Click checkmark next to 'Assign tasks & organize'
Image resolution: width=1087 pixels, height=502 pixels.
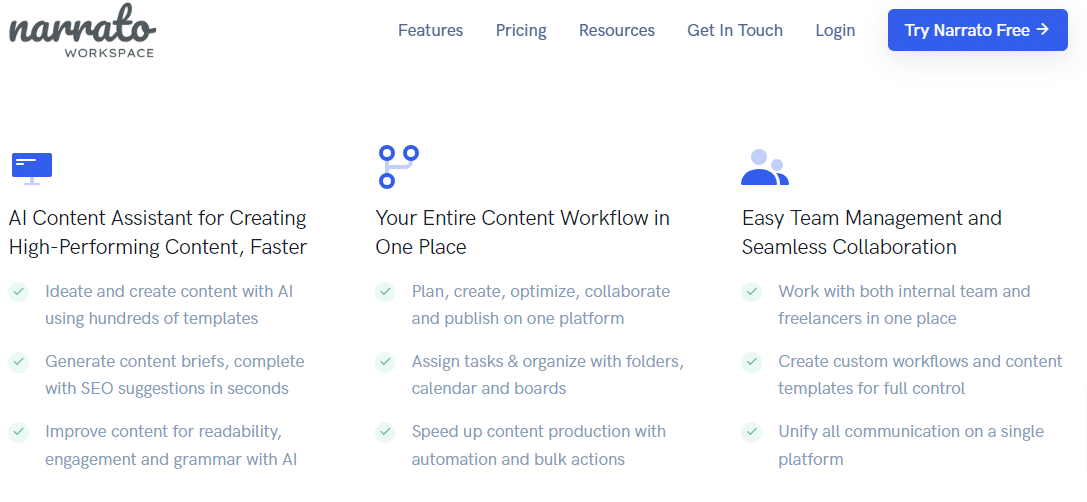(385, 362)
